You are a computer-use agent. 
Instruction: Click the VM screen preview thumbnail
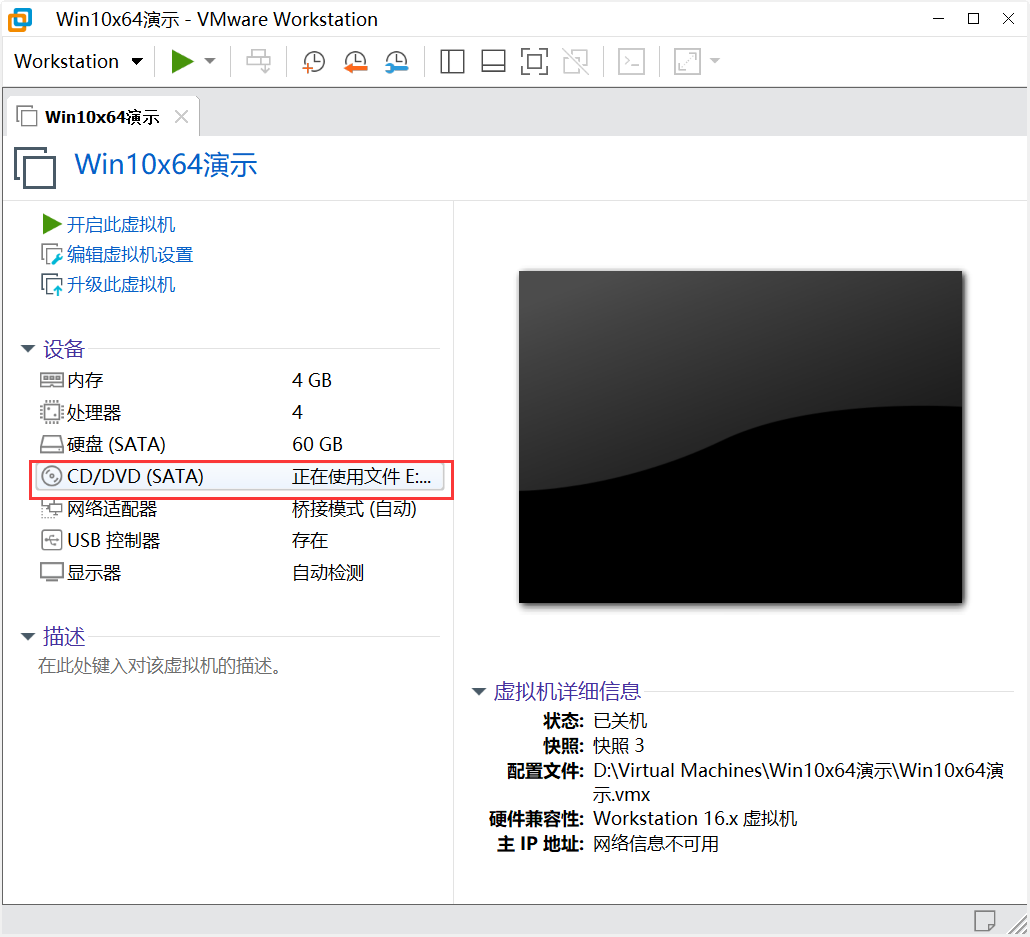click(x=740, y=437)
